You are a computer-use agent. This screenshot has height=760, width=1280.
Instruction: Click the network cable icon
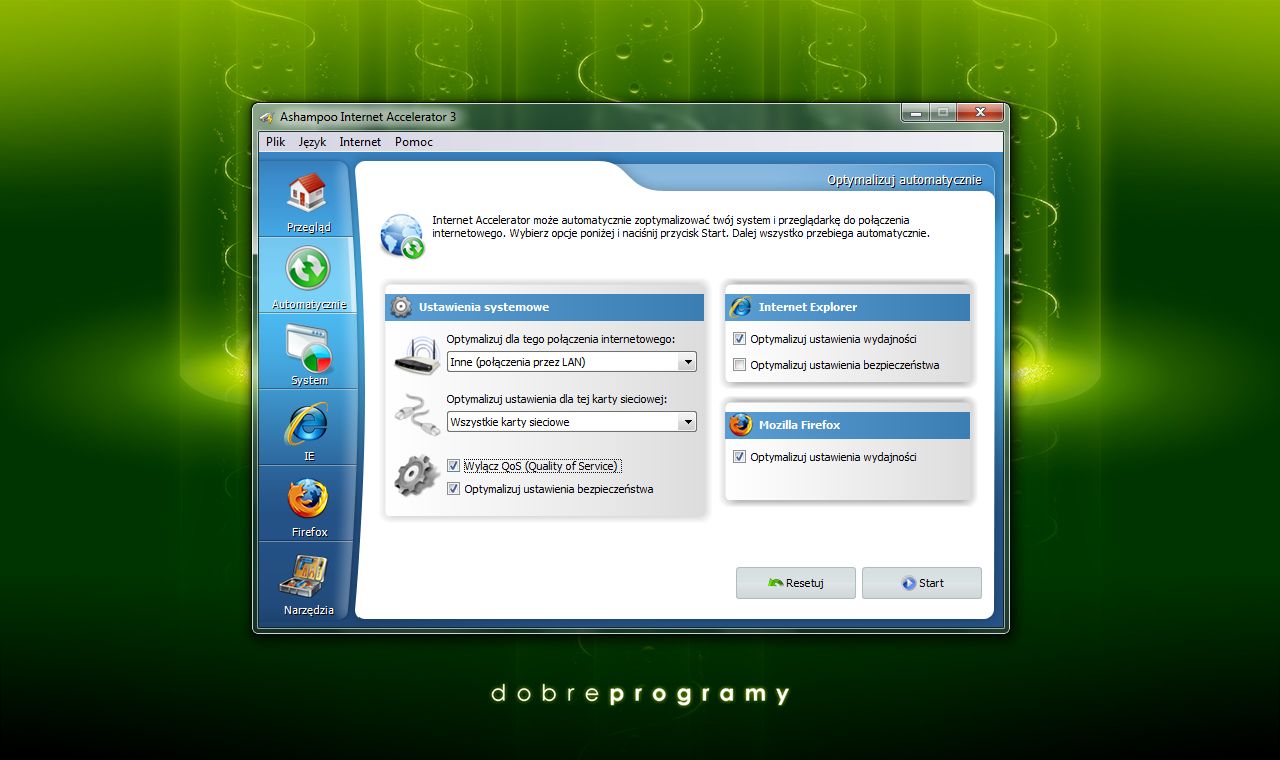tap(418, 413)
